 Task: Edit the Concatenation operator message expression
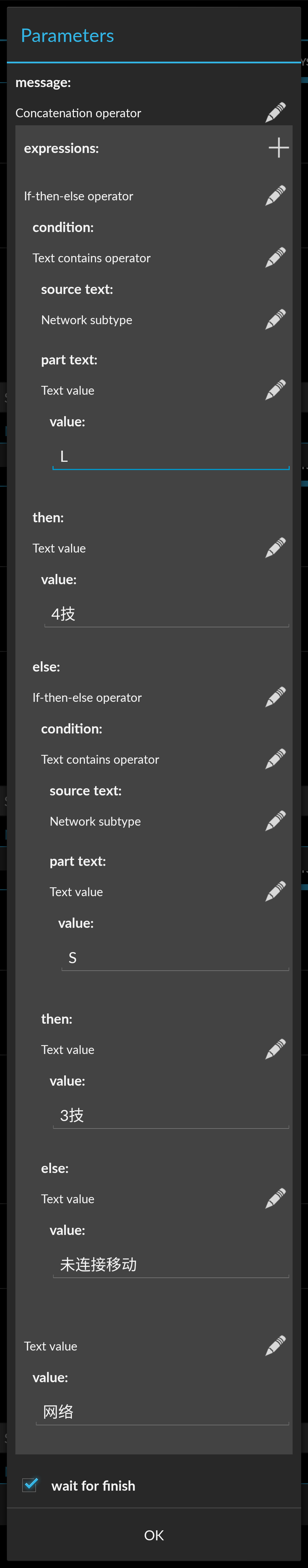click(x=275, y=112)
